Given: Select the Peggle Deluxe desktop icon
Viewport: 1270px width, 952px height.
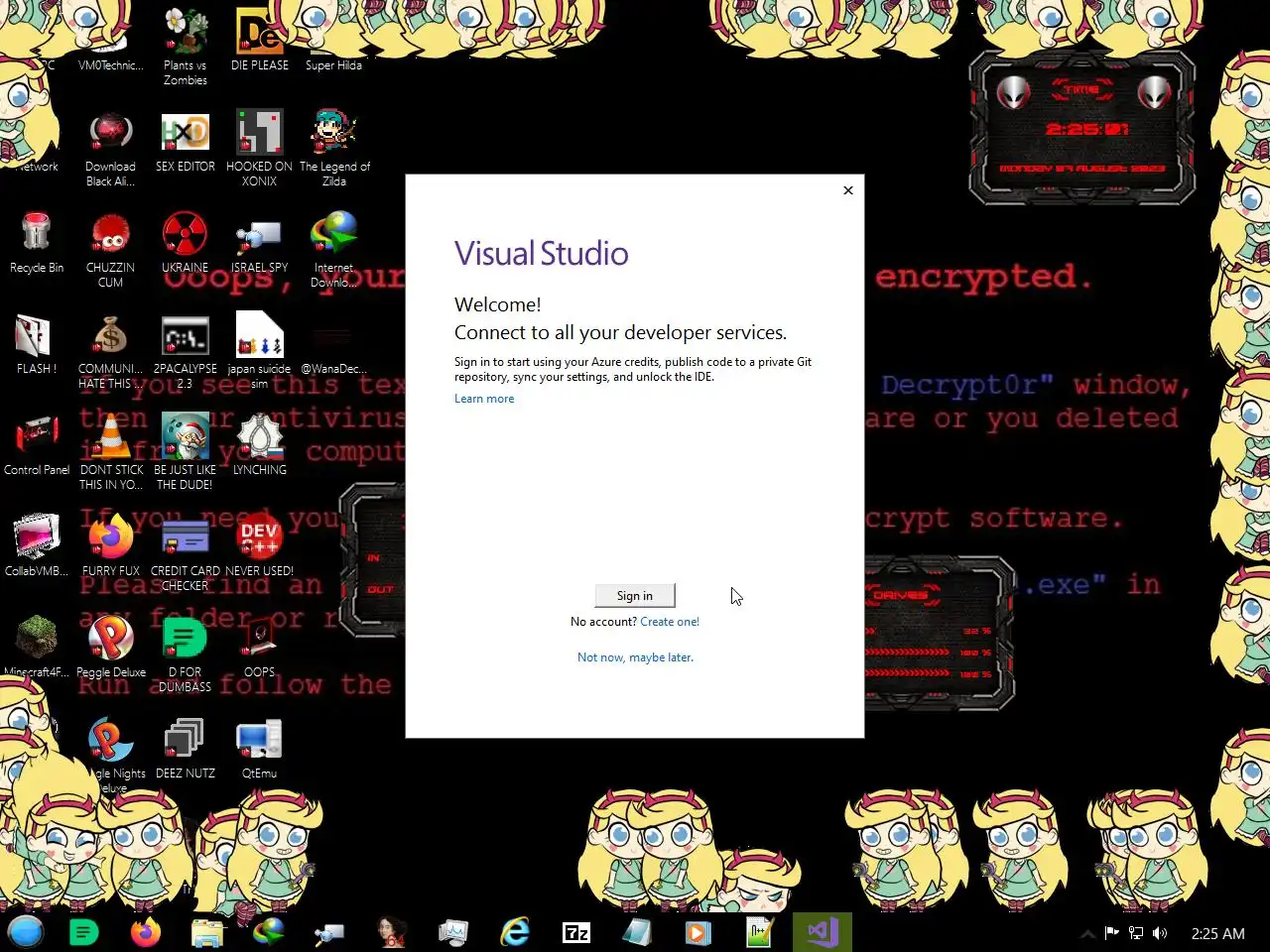Looking at the screenshot, I should (111, 648).
